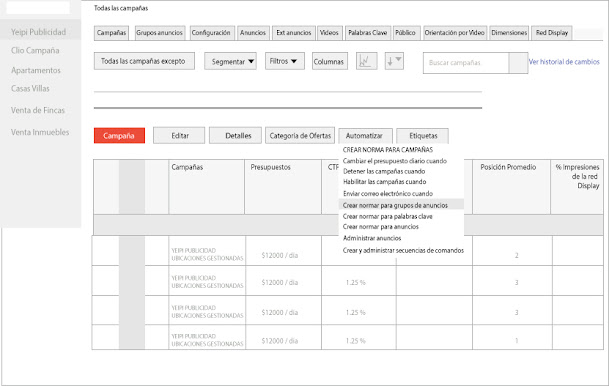Open the Segmentar dropdown
This screenshot has width=609, height=386.
click(x=230, y=61)
